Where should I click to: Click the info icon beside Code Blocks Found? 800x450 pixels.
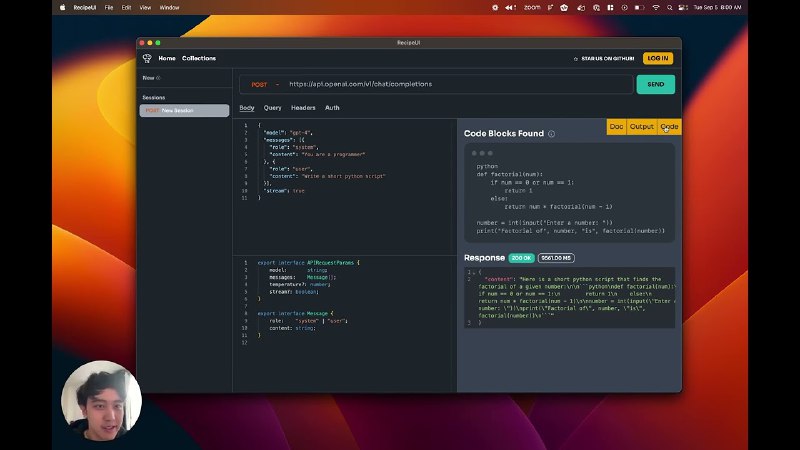click(552, 134)
